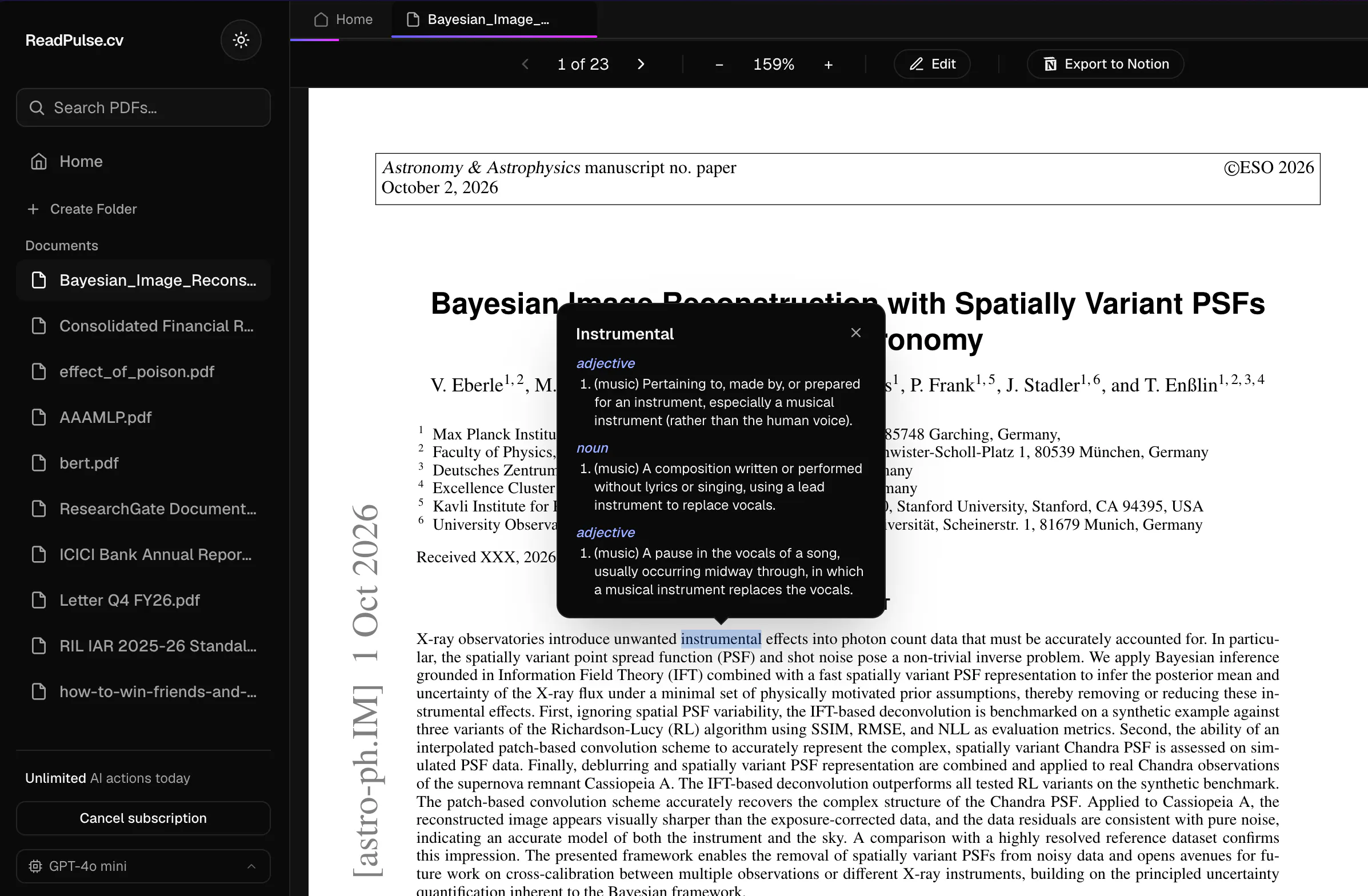Viewport: 1368px width, 896px height.
Task: Click the highlighted word 'instrumental' in abstract
Action: pos(721,639)
